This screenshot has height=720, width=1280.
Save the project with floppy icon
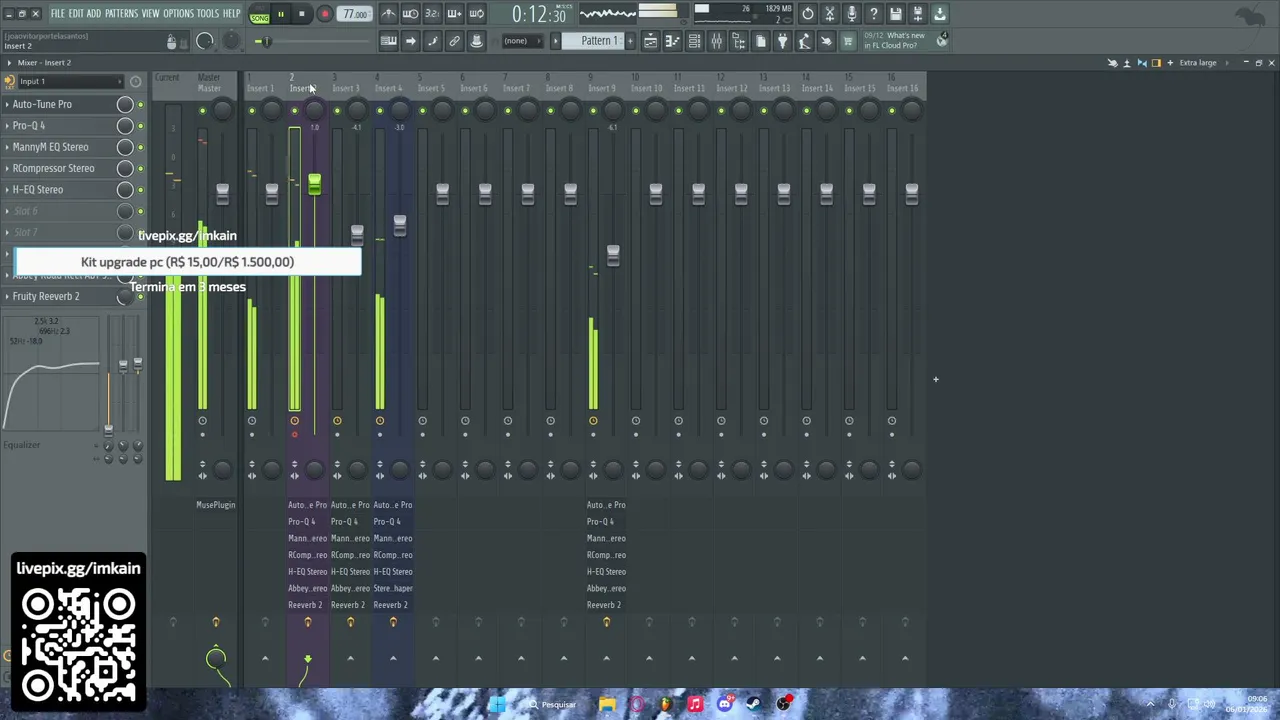pos(896,14)
